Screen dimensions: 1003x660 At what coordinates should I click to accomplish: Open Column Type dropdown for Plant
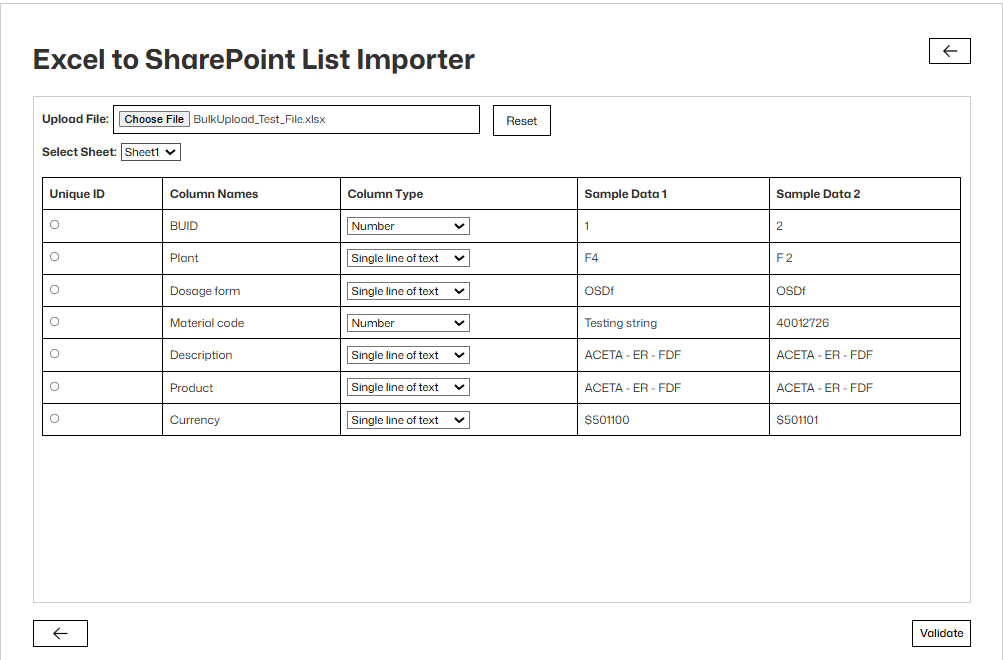click(x=408, y=258)
